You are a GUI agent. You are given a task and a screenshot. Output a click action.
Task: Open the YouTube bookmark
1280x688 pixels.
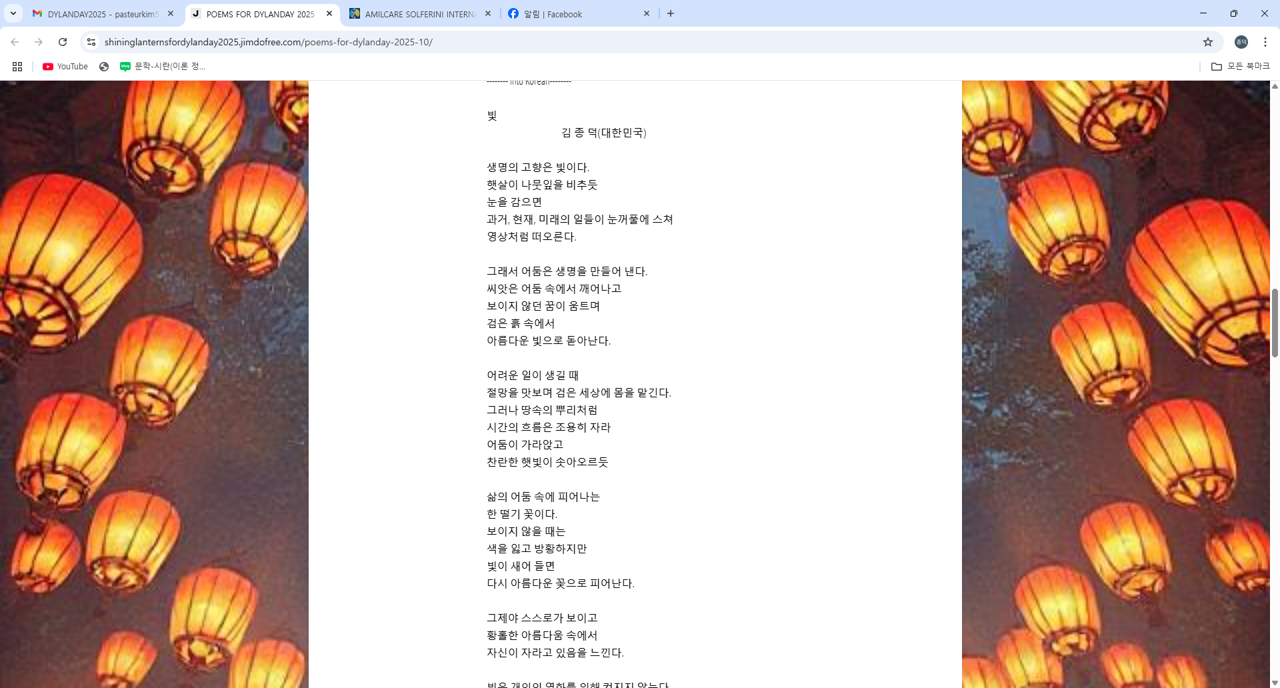(65, 67)
